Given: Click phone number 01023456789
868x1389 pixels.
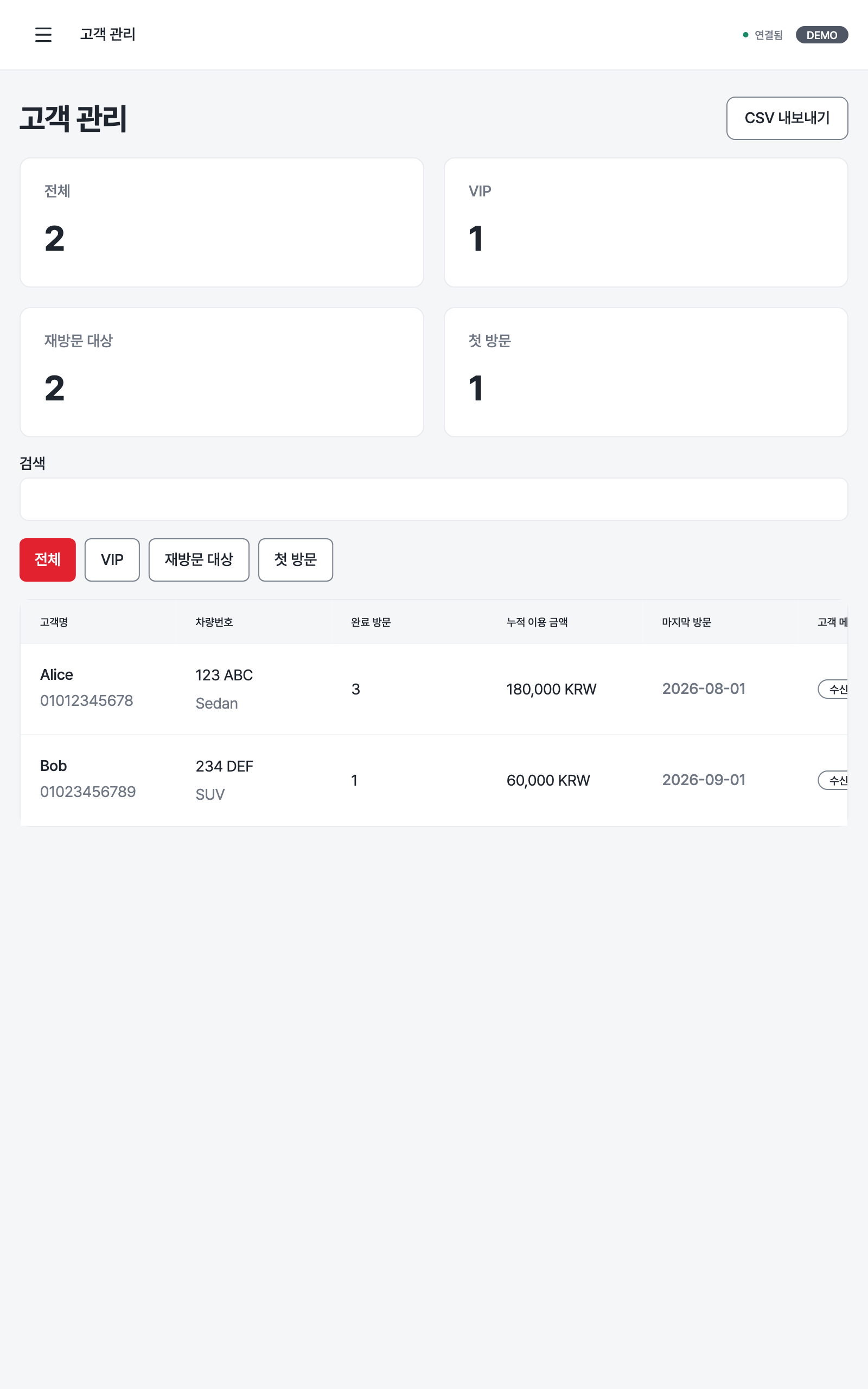Looking at the screenshot, I should pyautogui.click(x=88, y=792).
